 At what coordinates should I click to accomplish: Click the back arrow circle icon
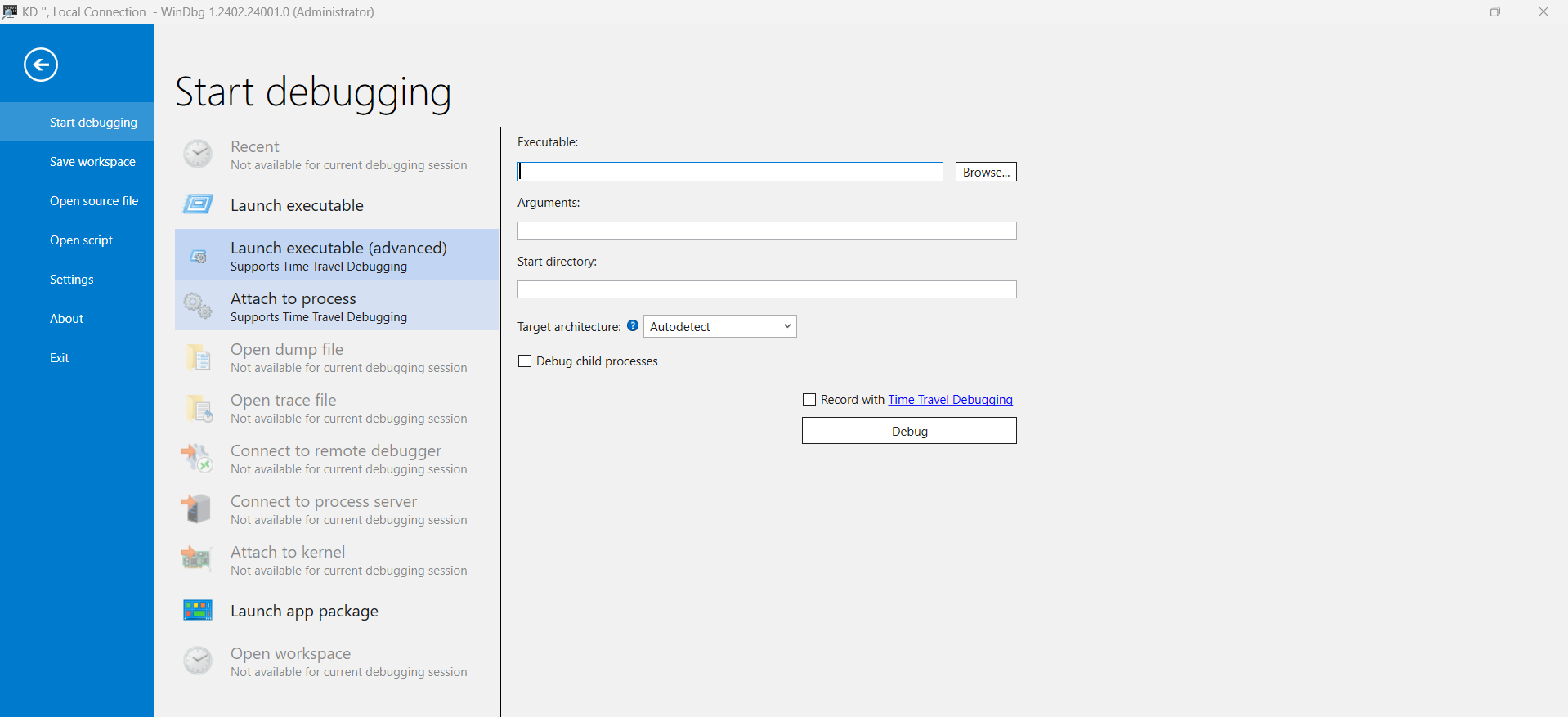click(41, 65)
